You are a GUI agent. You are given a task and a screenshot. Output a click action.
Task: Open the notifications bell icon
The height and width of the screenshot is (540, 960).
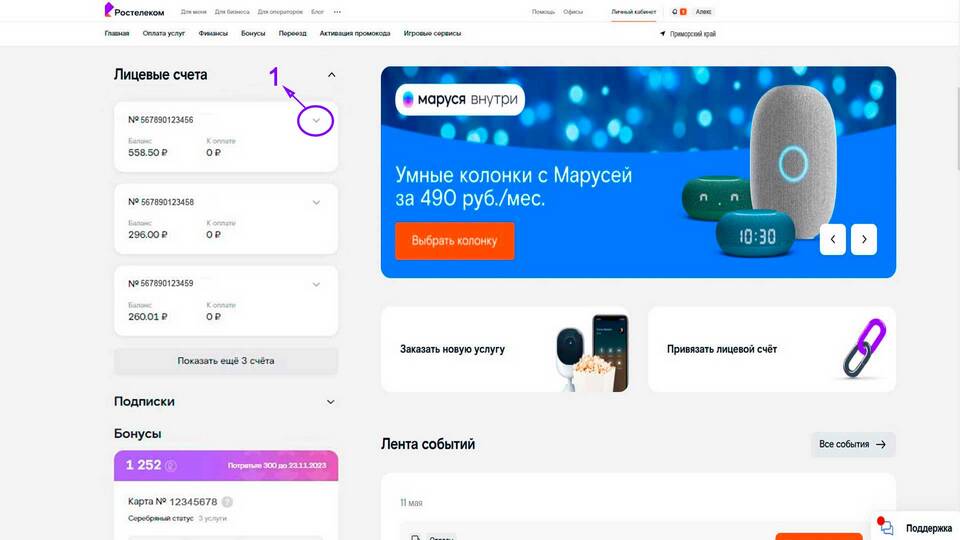(x=675, y=12)
